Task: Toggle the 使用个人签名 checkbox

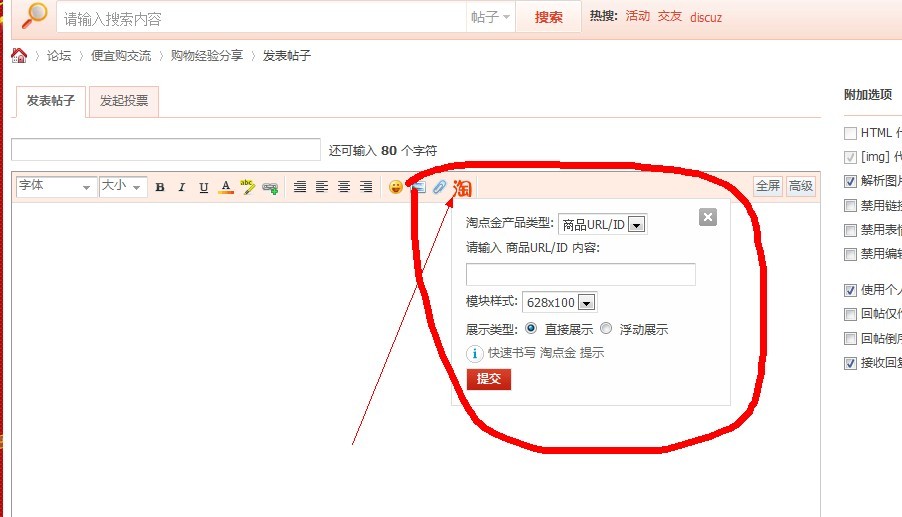Action: click(850, 290)
